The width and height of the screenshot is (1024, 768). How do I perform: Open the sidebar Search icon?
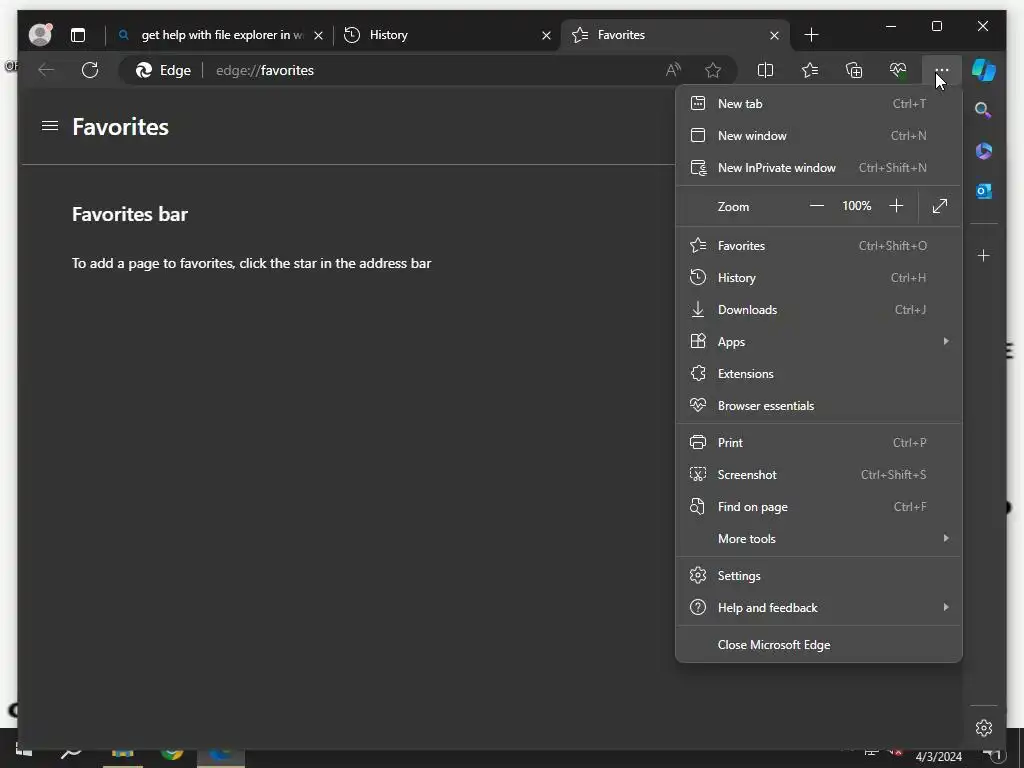[984, 110]
